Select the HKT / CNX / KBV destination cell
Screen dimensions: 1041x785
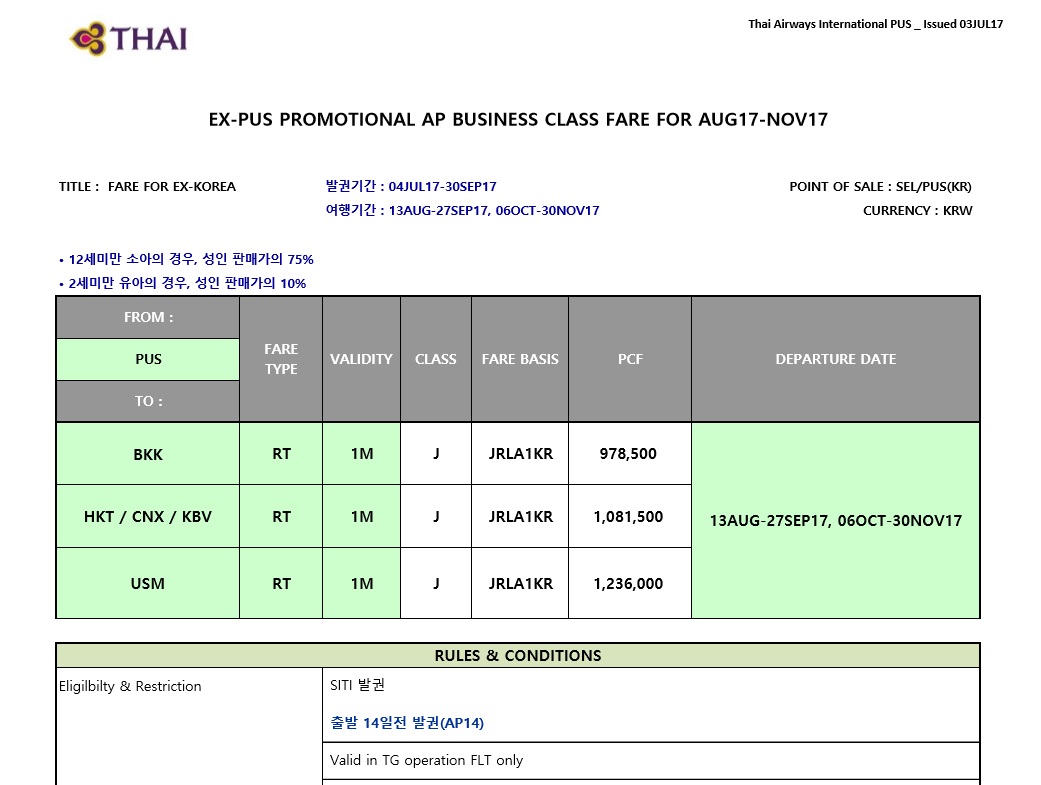(x=148, y=517)
